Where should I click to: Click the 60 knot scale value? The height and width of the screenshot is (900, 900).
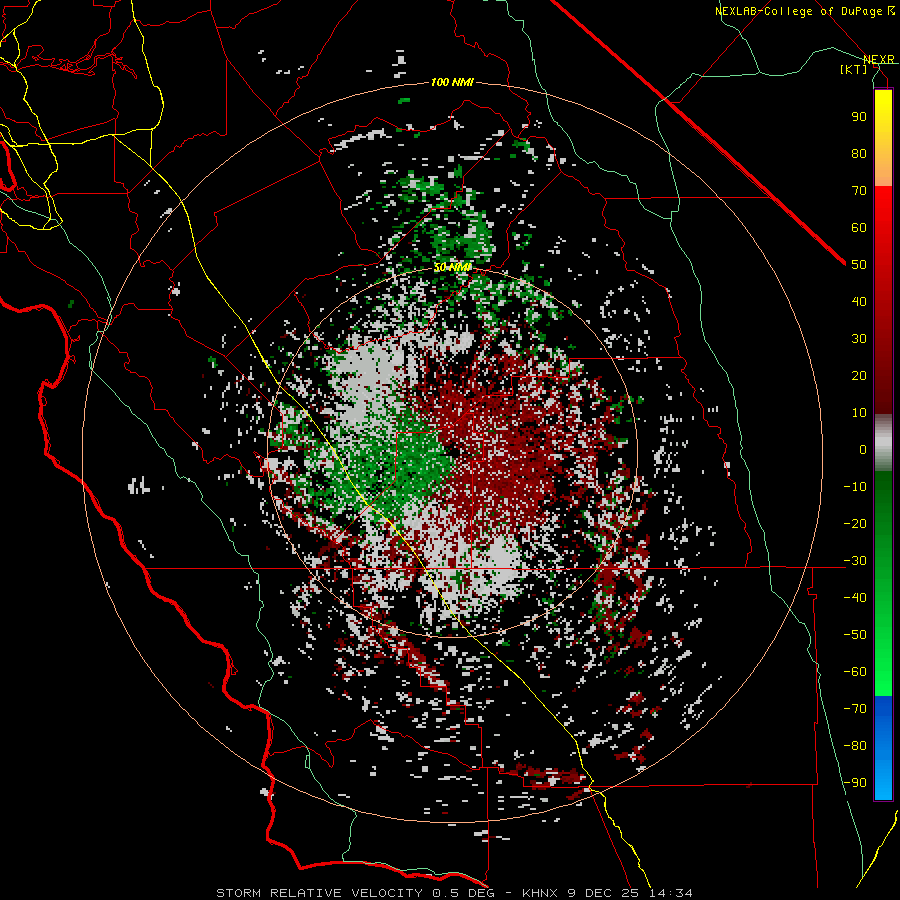click(x=859, y=227)
